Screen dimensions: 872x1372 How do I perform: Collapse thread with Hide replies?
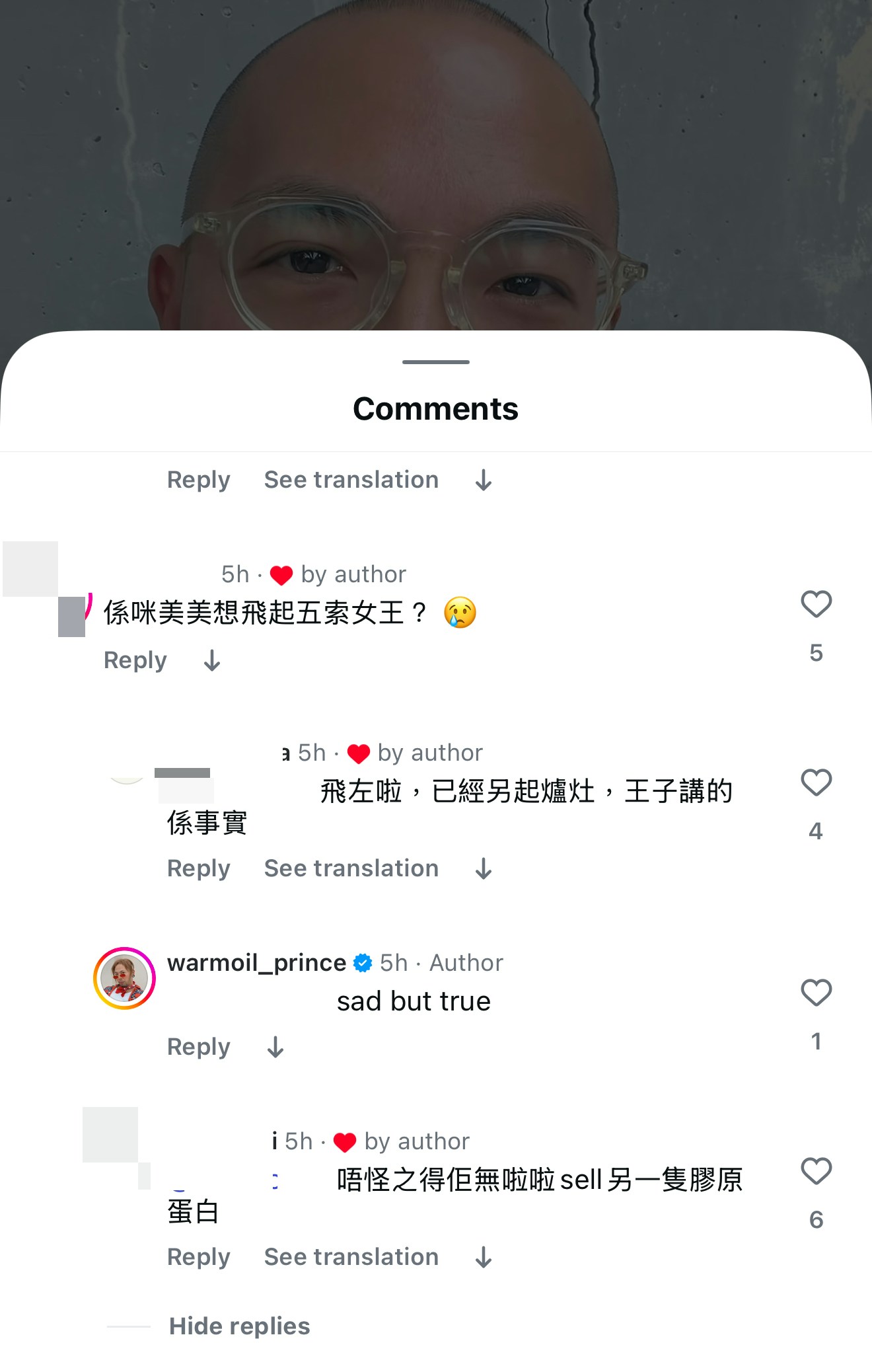coord(239,1326)
